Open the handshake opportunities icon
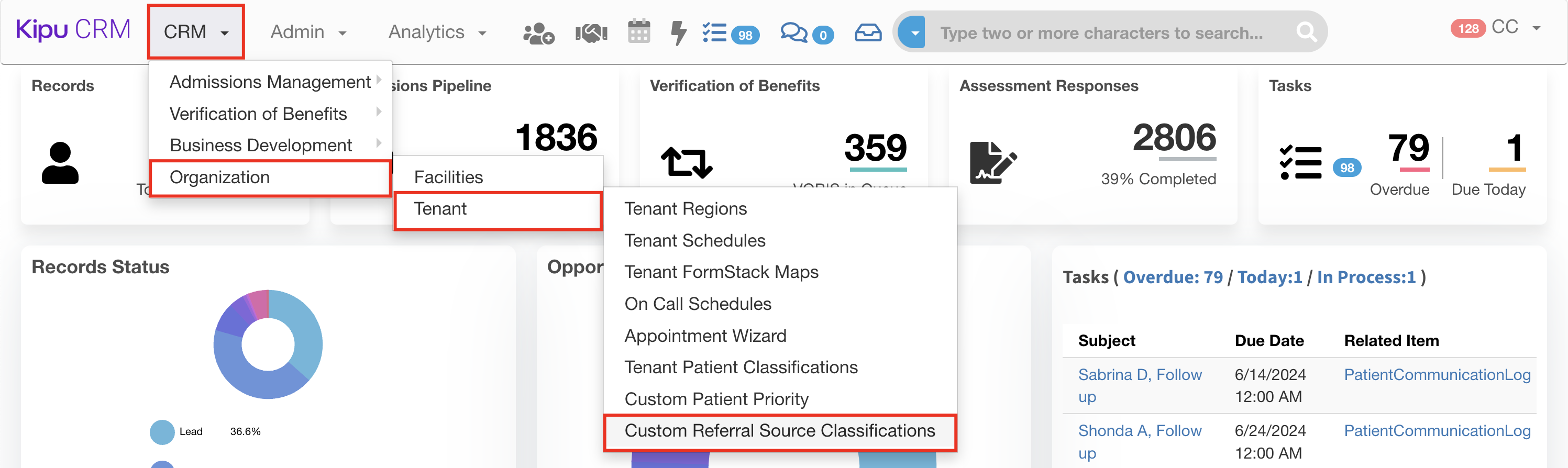The height and width of the screenshot is (468, 1568). click(x=591, y=33)
